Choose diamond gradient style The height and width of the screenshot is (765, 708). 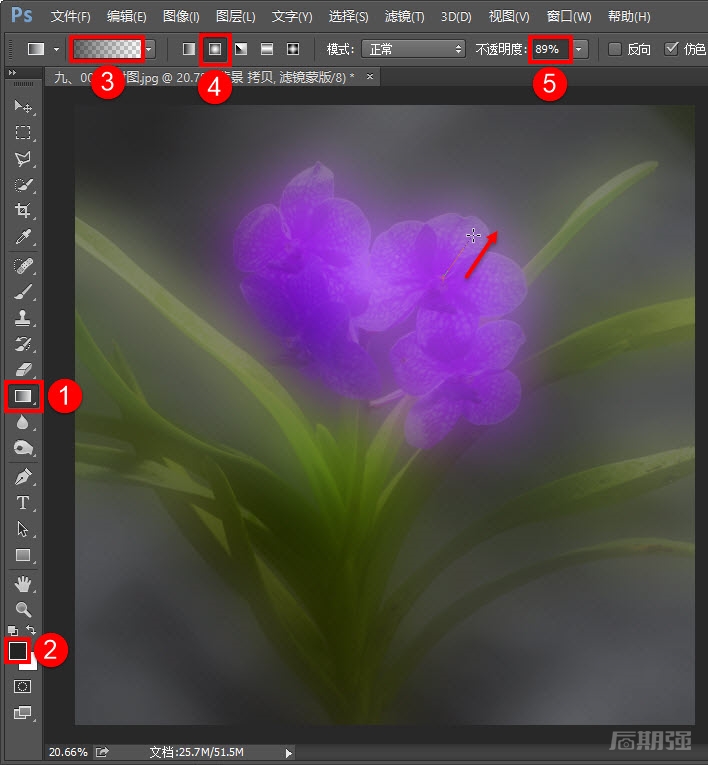293,49
